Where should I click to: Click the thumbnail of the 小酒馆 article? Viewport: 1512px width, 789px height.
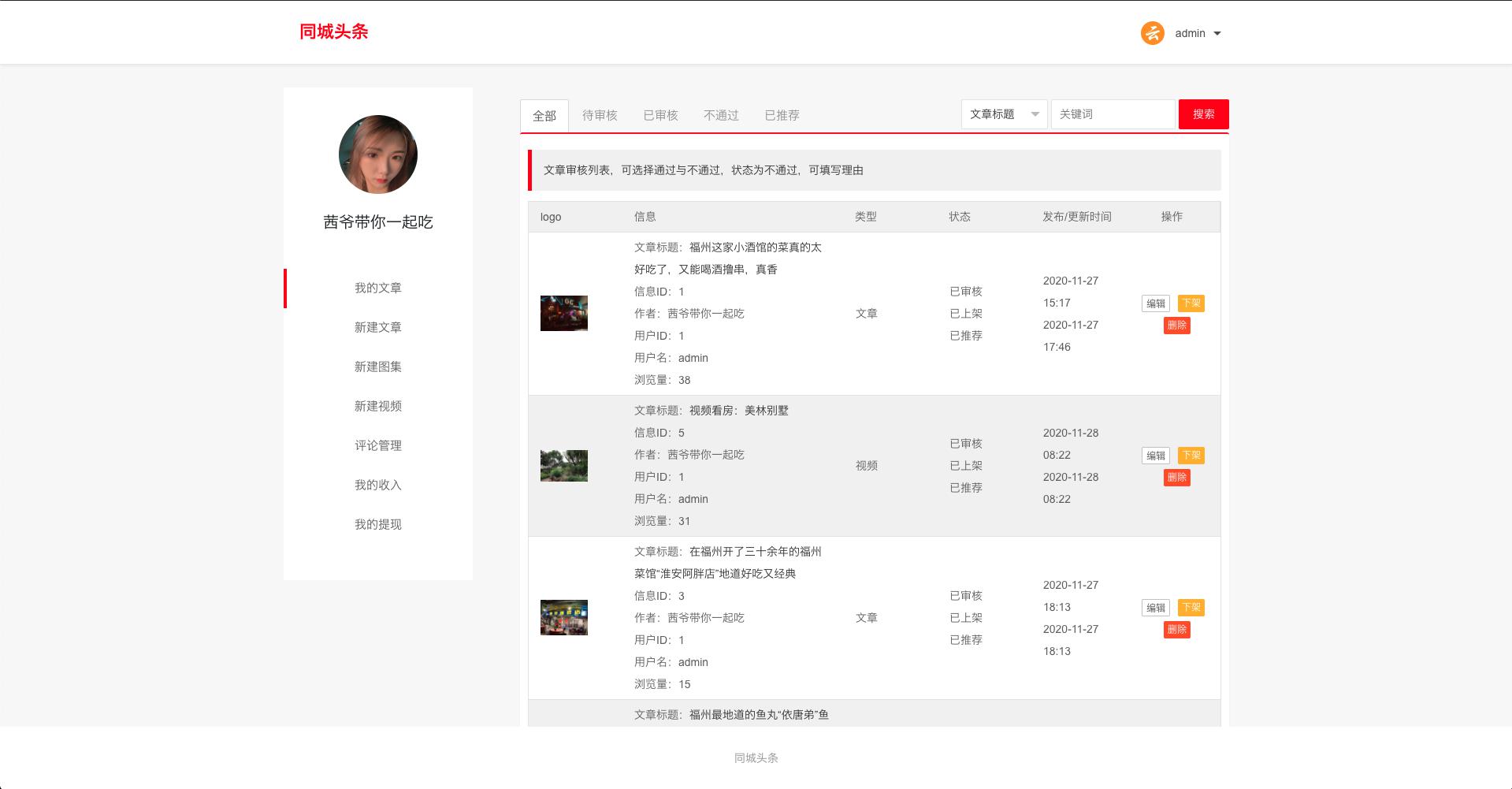tap(564, 313)
